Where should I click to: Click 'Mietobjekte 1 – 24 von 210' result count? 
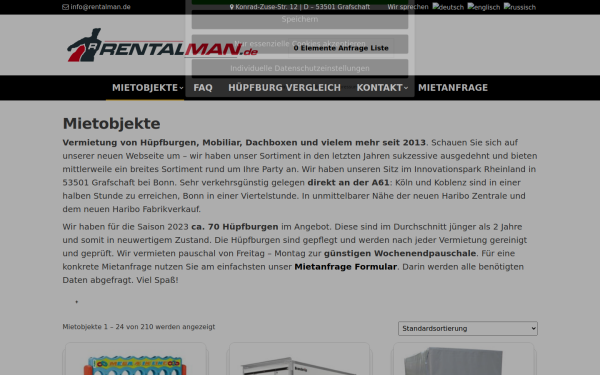pos(139,327)
